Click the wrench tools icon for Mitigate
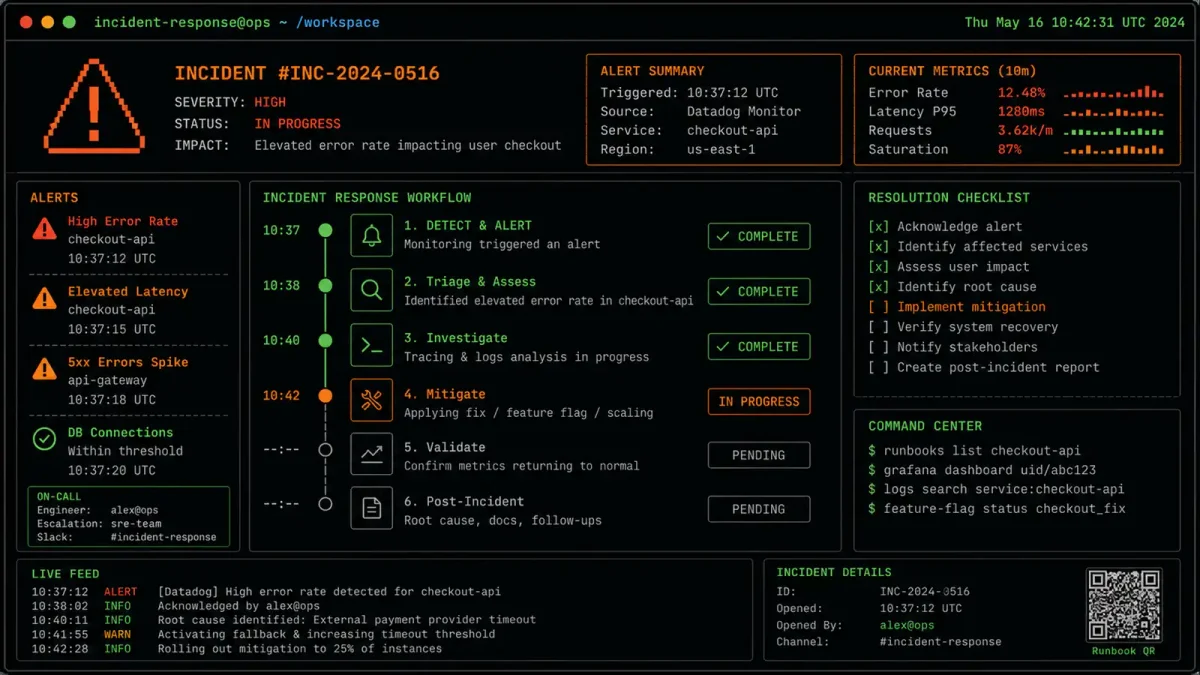This screenshot has height=675, width=1200. coord(371,401)
